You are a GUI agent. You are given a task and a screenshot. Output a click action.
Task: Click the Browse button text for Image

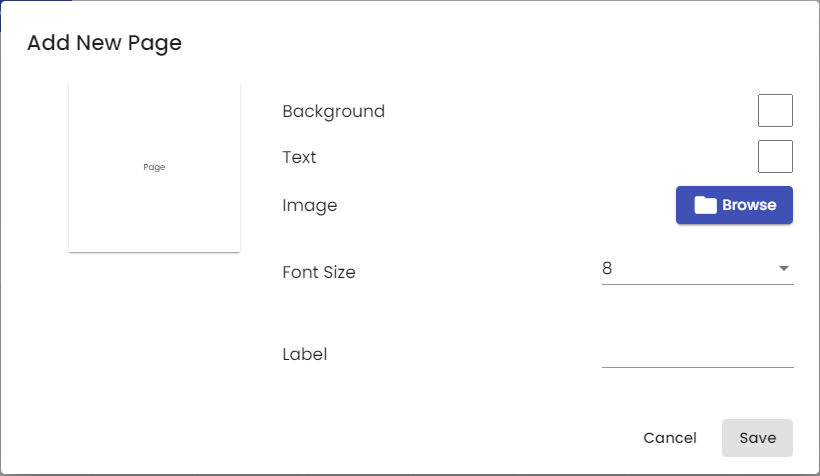[749, 205]
